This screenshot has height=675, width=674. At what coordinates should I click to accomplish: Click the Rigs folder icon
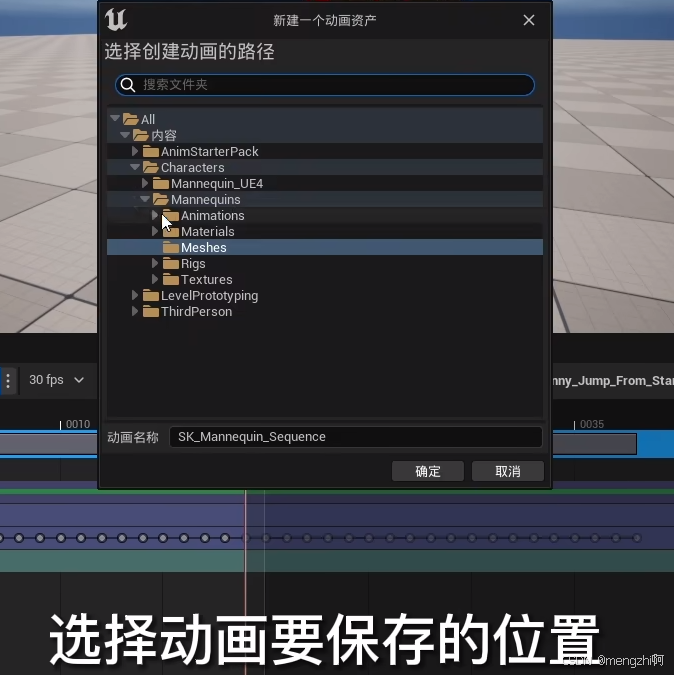point(171,263)
